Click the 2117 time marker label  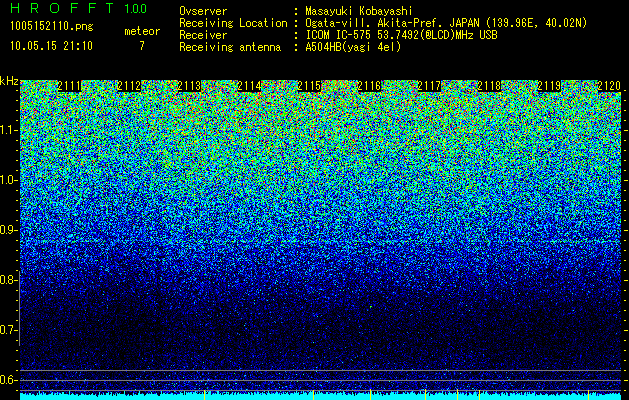(x=429, y=86)
